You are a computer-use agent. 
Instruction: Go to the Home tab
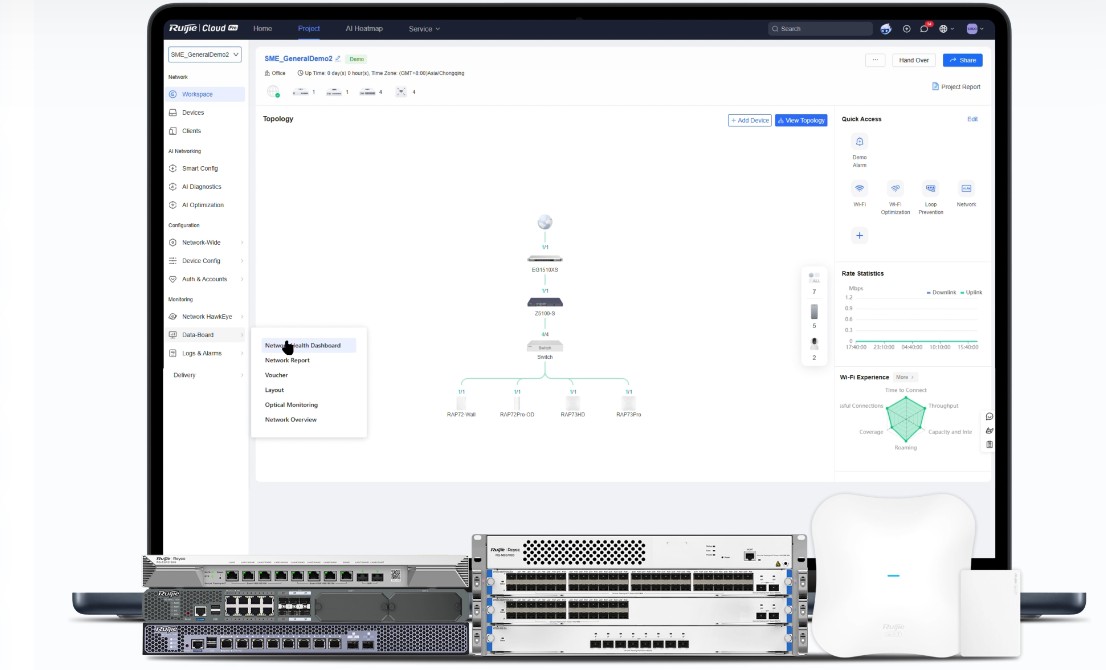coord(262,29)
